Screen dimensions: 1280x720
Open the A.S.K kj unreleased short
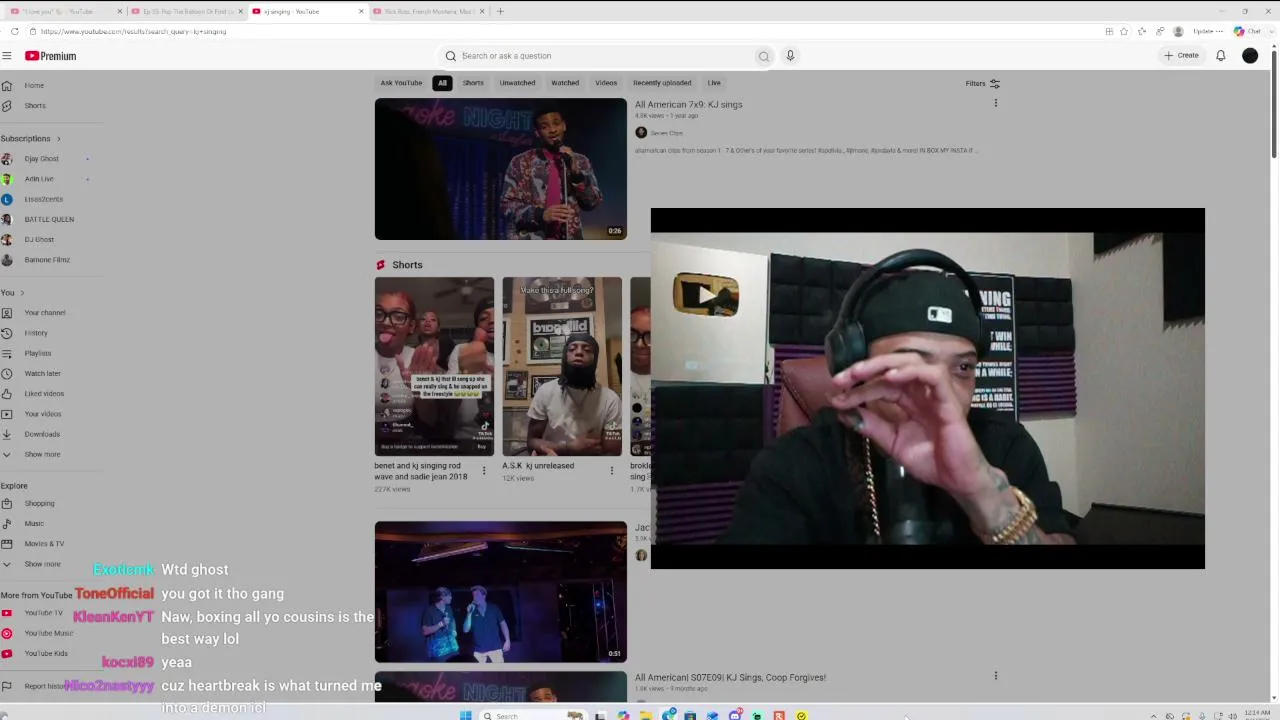[562, 366]
